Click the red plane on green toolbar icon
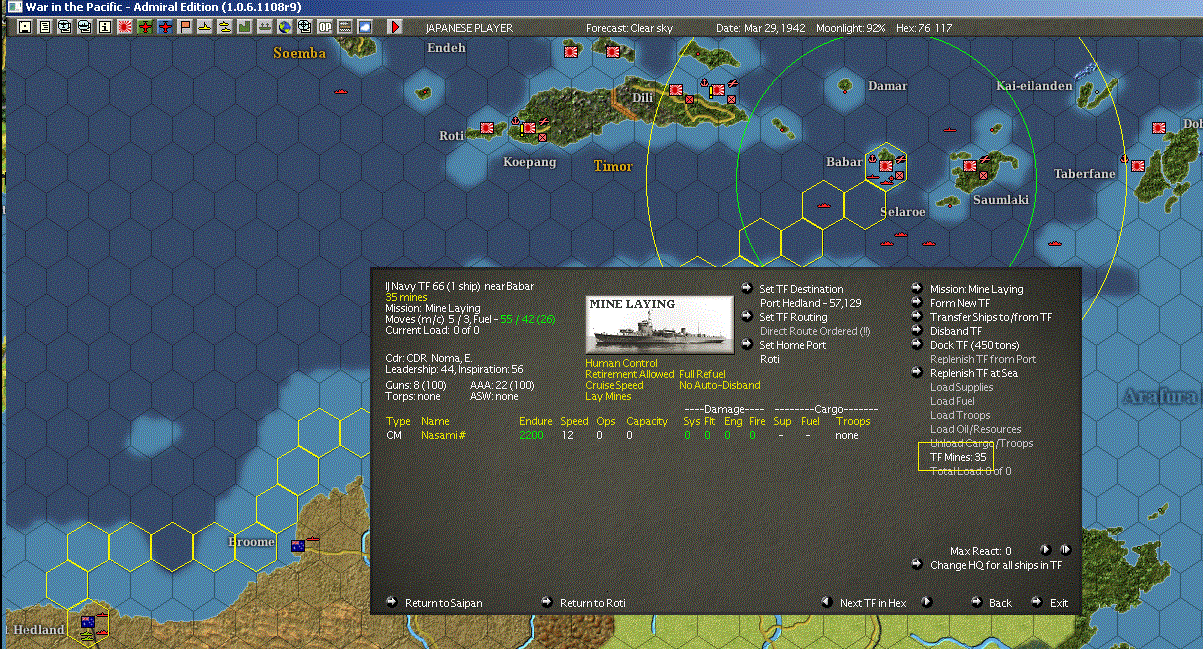The image size is (1203, 649). 145,27
